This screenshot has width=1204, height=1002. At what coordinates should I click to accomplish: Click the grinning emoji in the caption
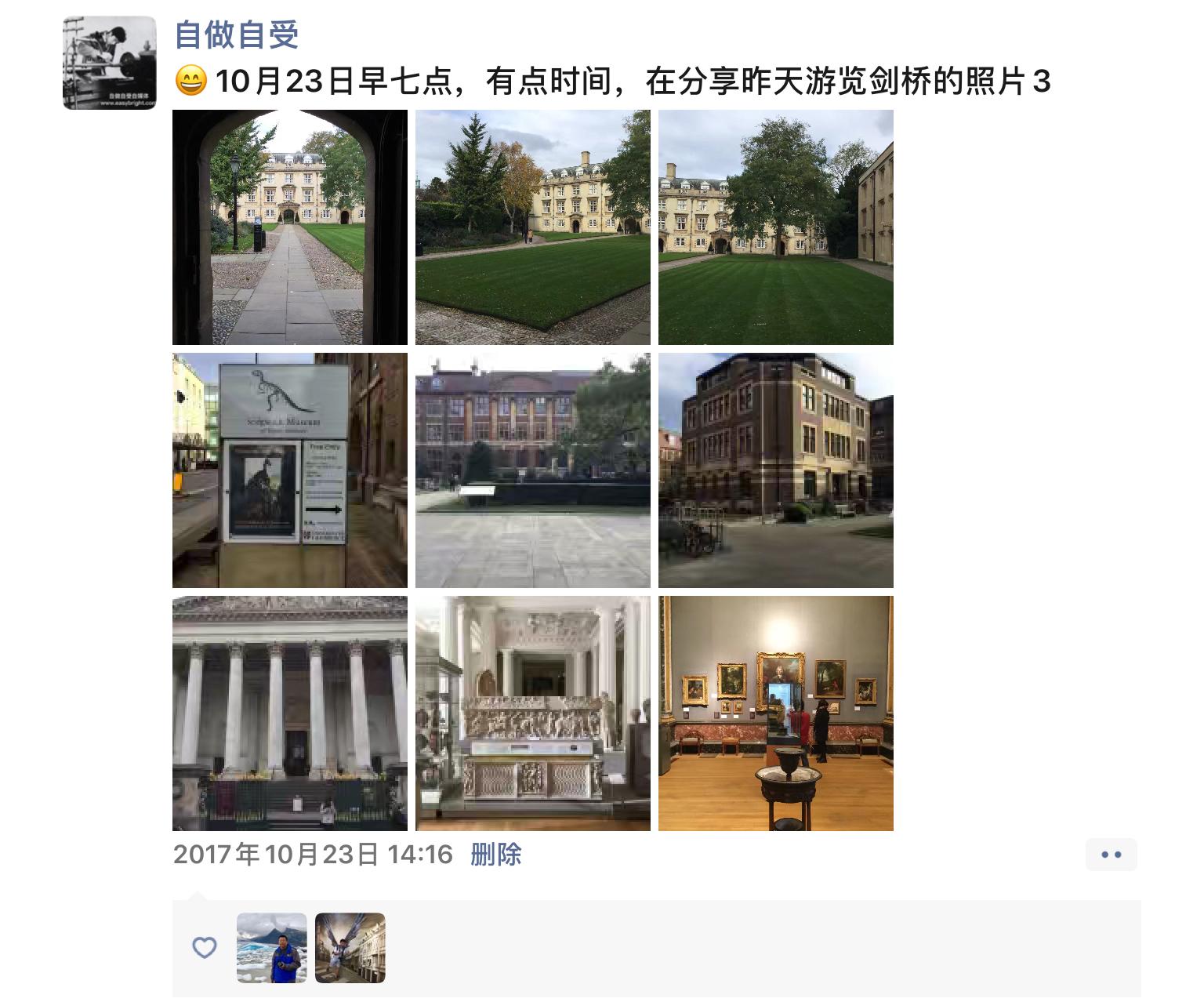coord(190,82)
